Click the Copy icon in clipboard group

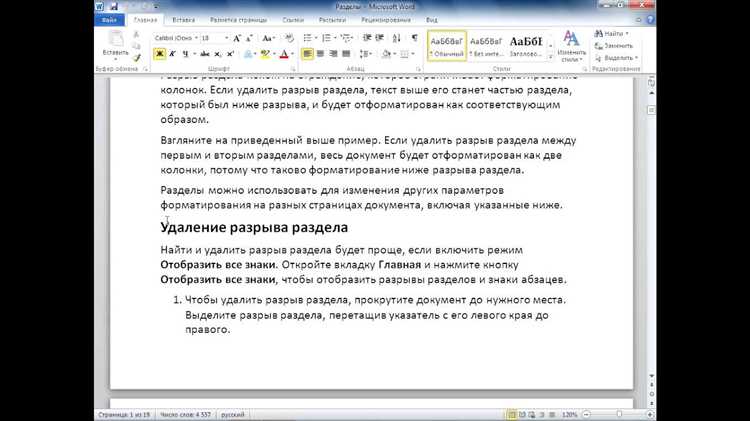pyautogui.click(x=137, y=46)
